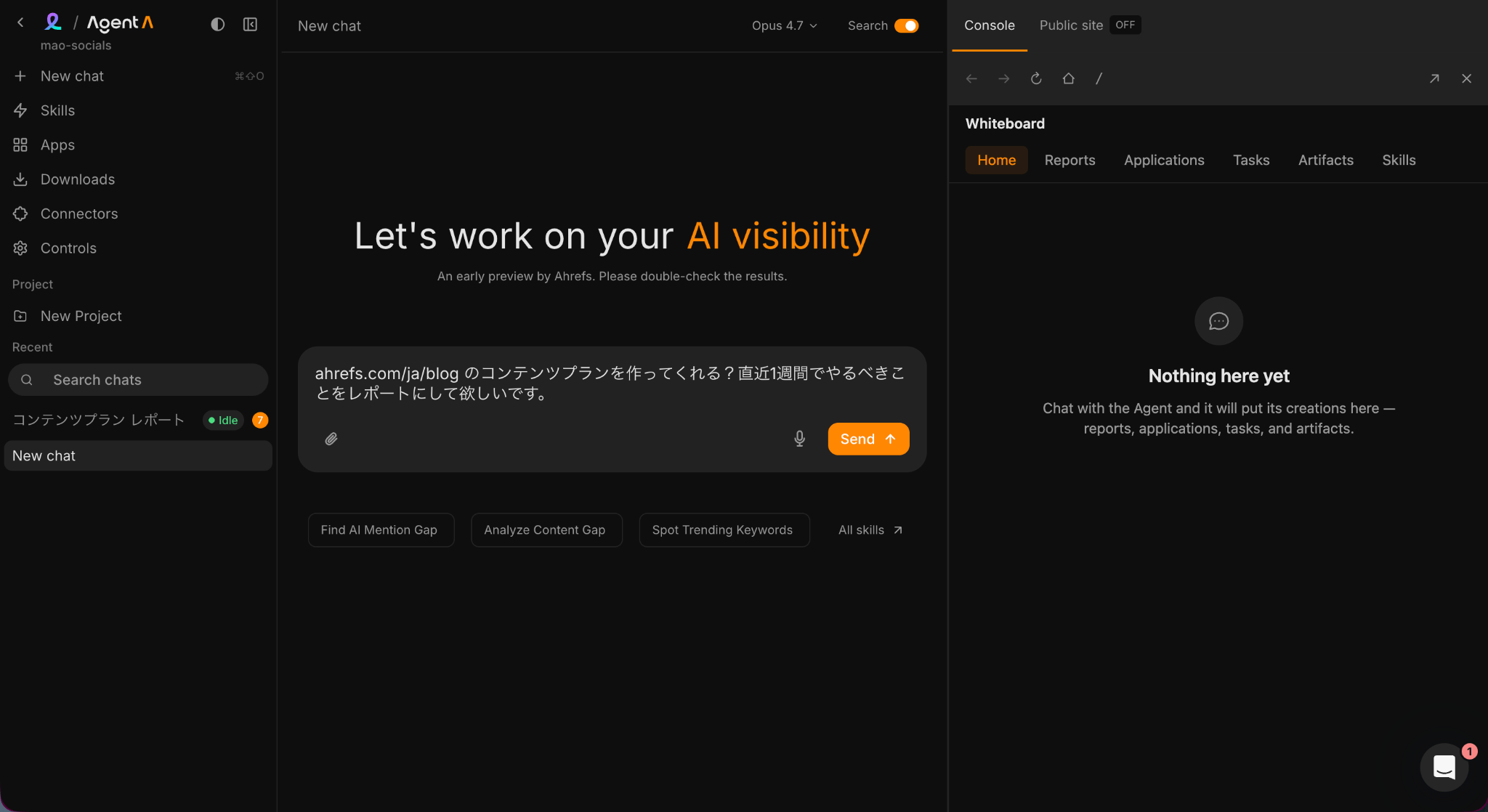Screen dimensions: 1488x812
Task: Send the message with Send button
Action: tap(868, 439)
